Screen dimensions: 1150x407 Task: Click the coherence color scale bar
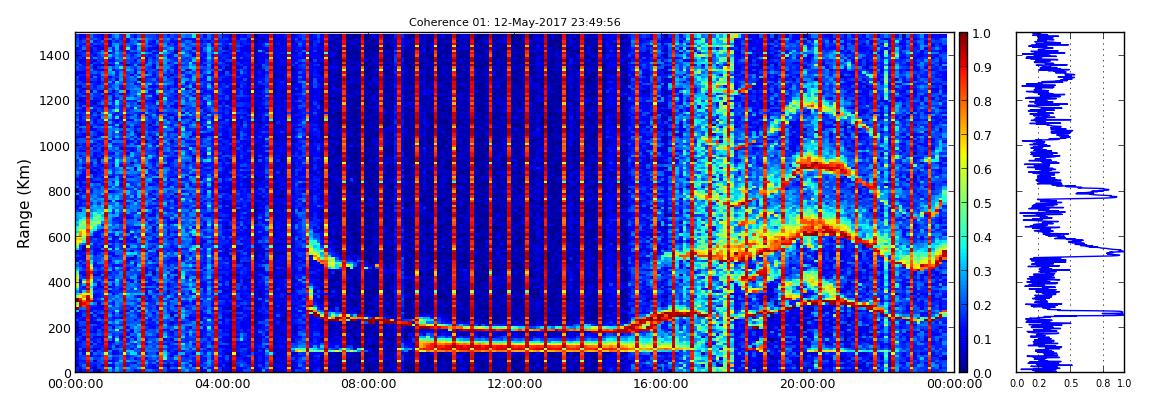964,202
